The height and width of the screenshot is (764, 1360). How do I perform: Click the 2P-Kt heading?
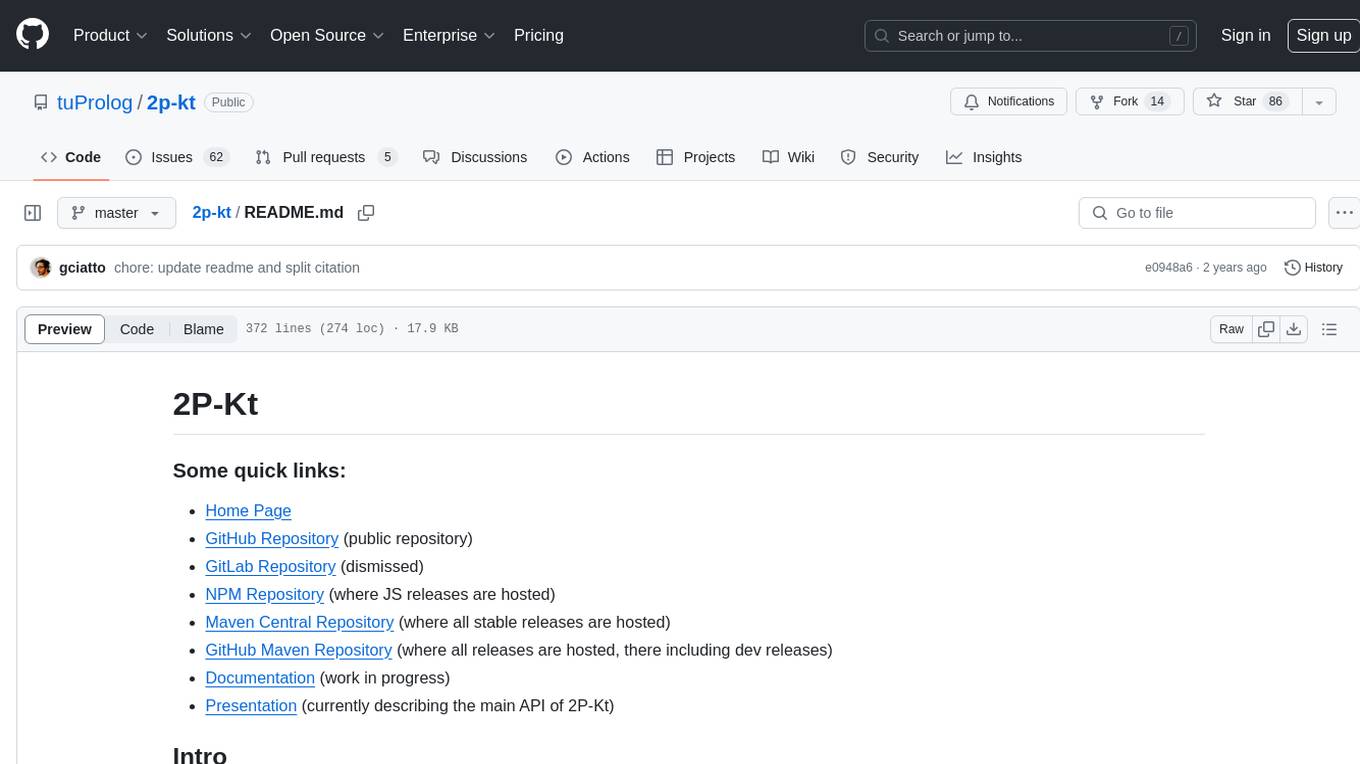click(215, 404)
